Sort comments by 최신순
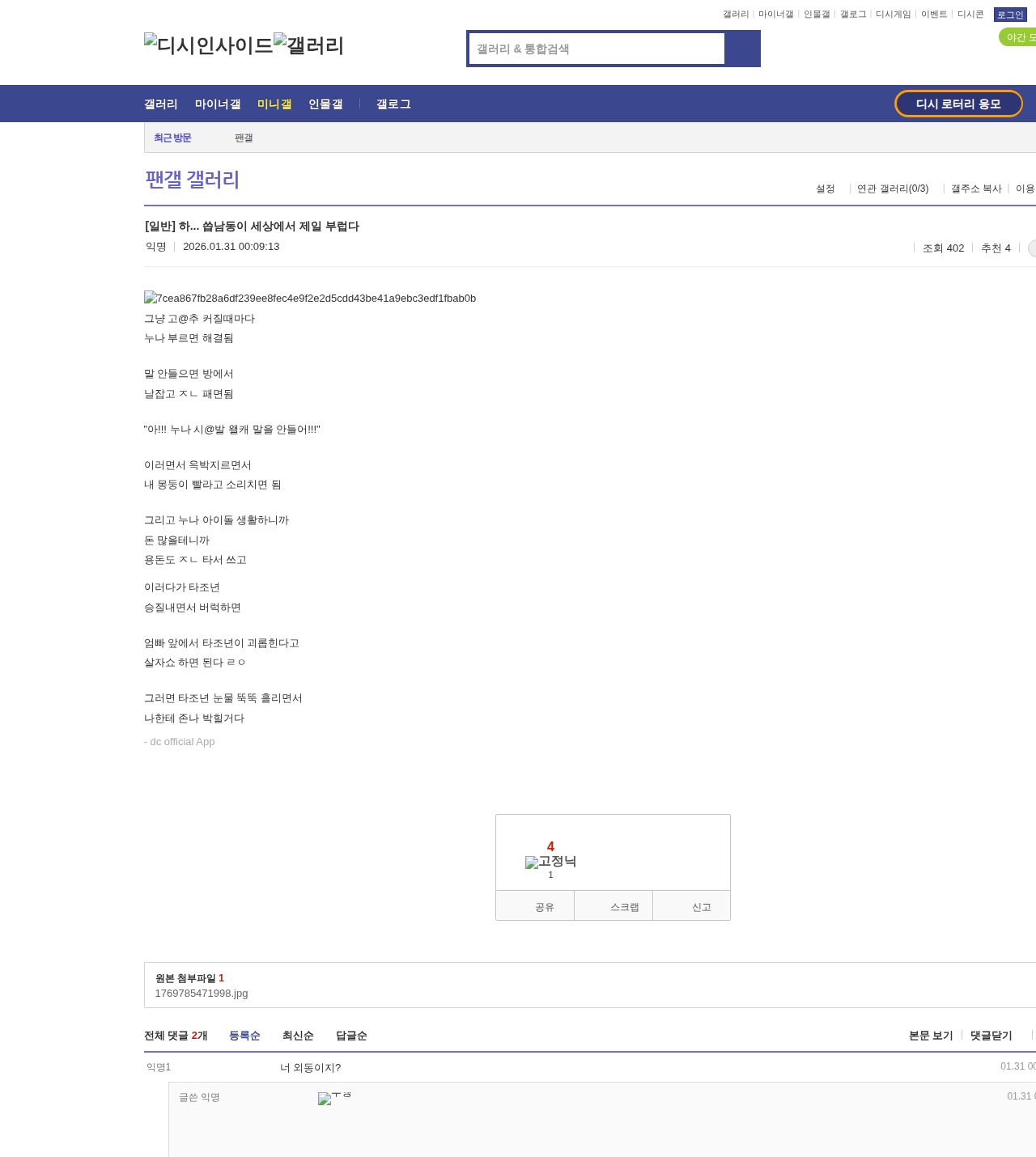Screen dimensions: 1036x1157 [x=297, y=1036]
